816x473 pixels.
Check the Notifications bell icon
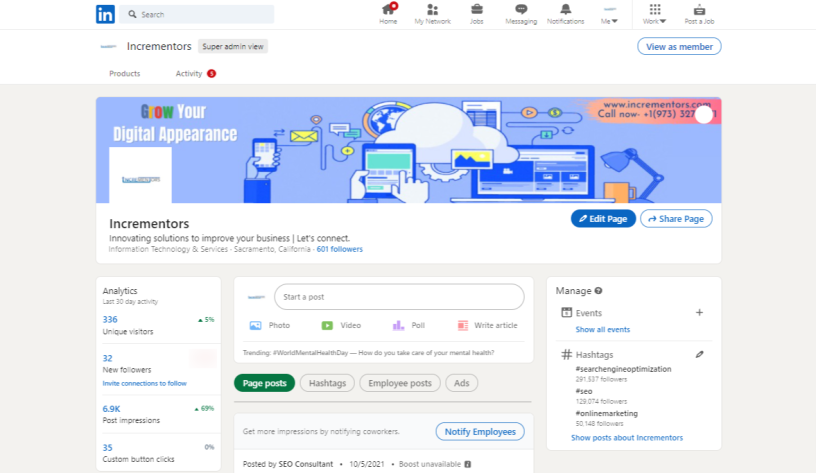[x=565, y=10]
